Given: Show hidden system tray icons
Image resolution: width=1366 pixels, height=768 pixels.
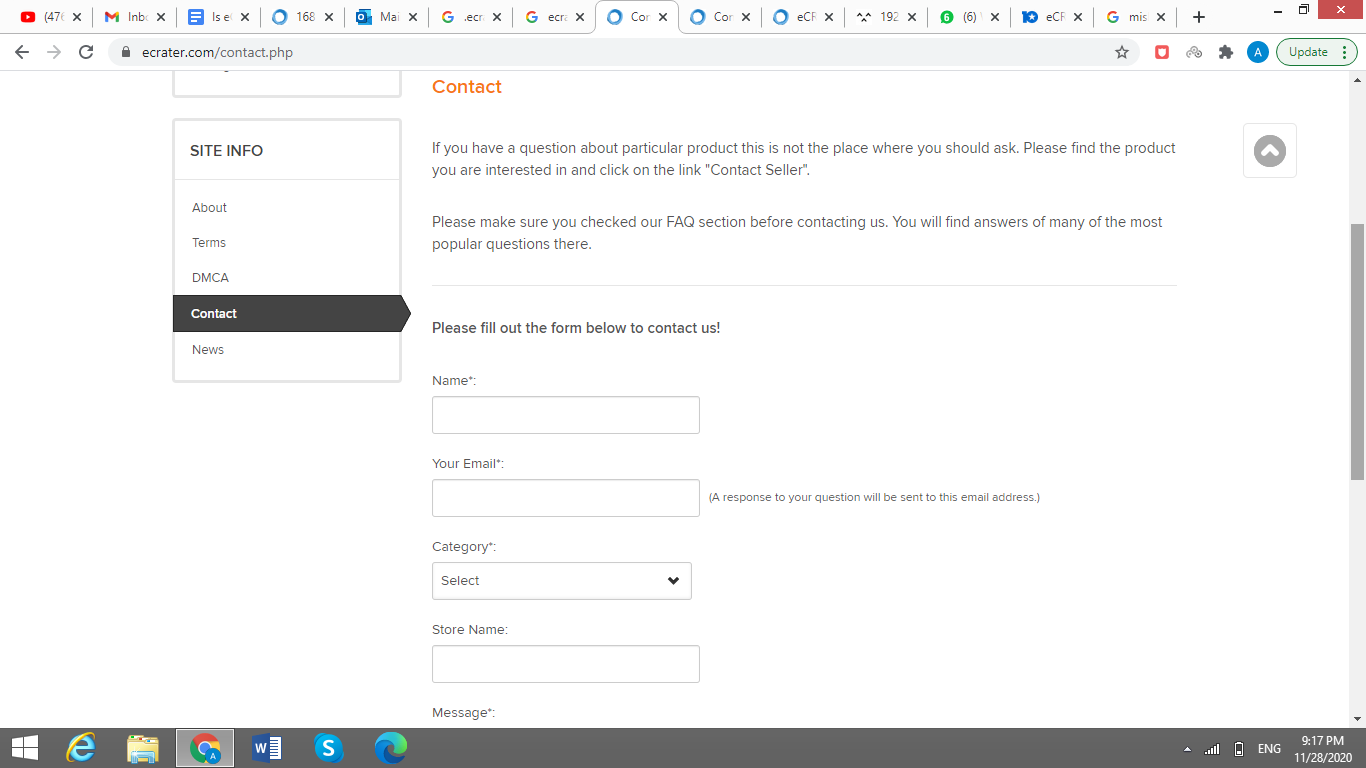Looking at the screenshot, I should [1187, 749].
